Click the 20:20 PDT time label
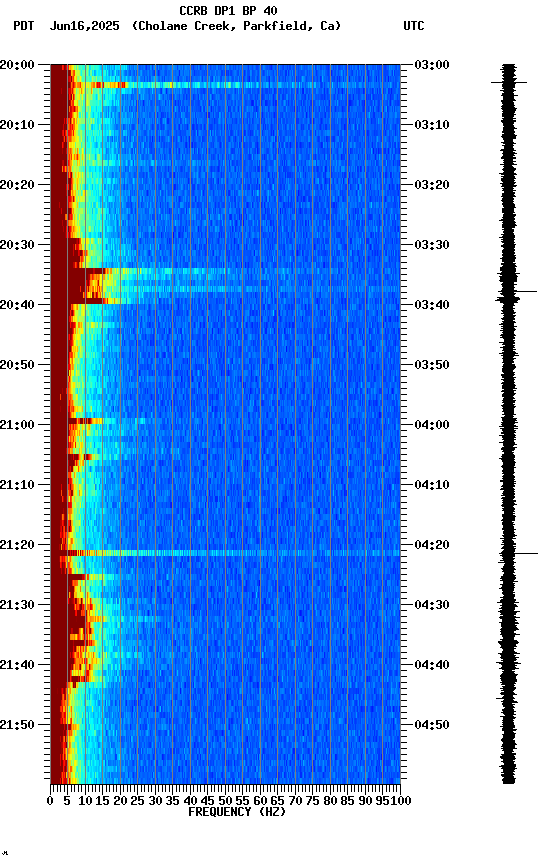The image size is (552, 864). point(17,185)
